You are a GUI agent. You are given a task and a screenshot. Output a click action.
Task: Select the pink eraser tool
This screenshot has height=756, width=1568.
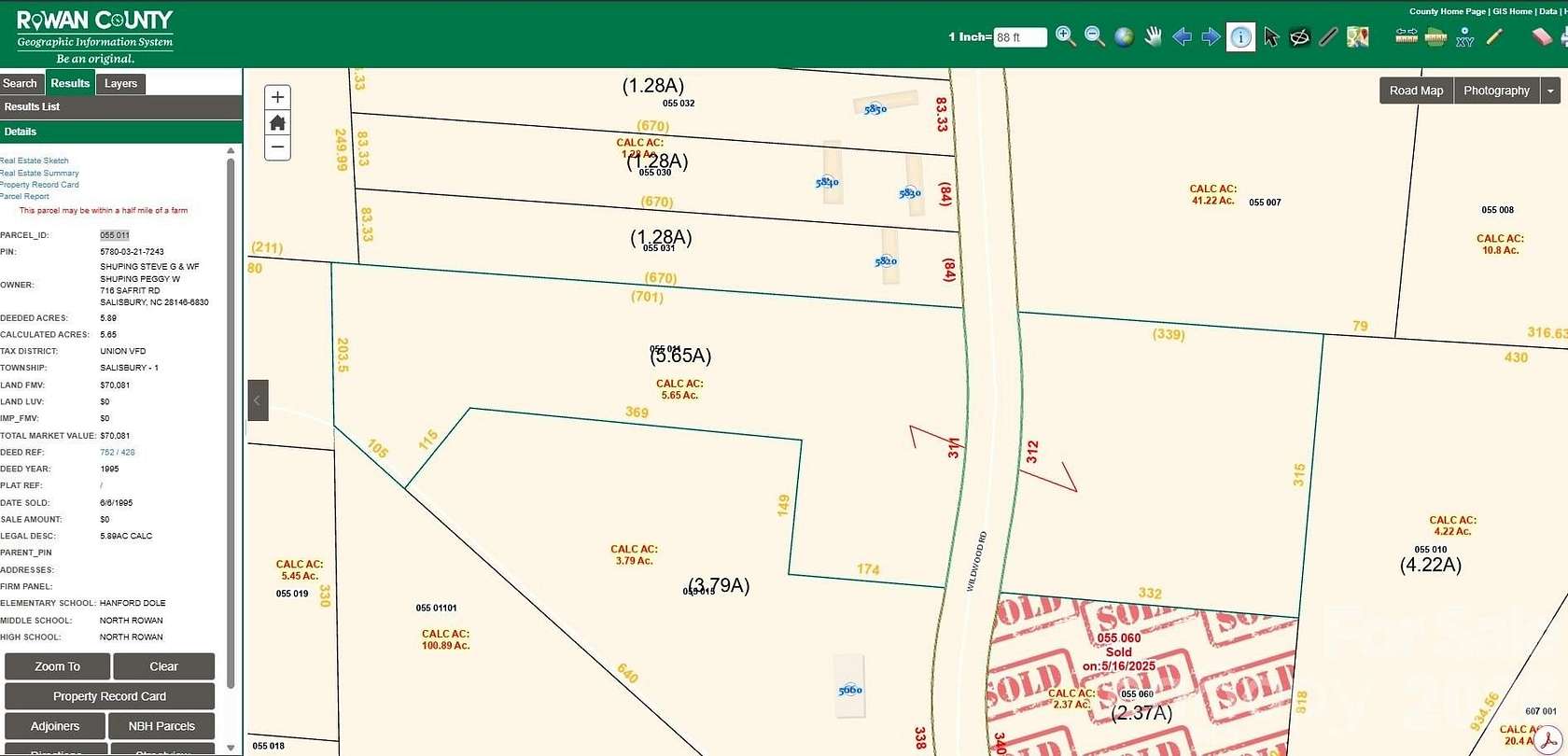1541,36
